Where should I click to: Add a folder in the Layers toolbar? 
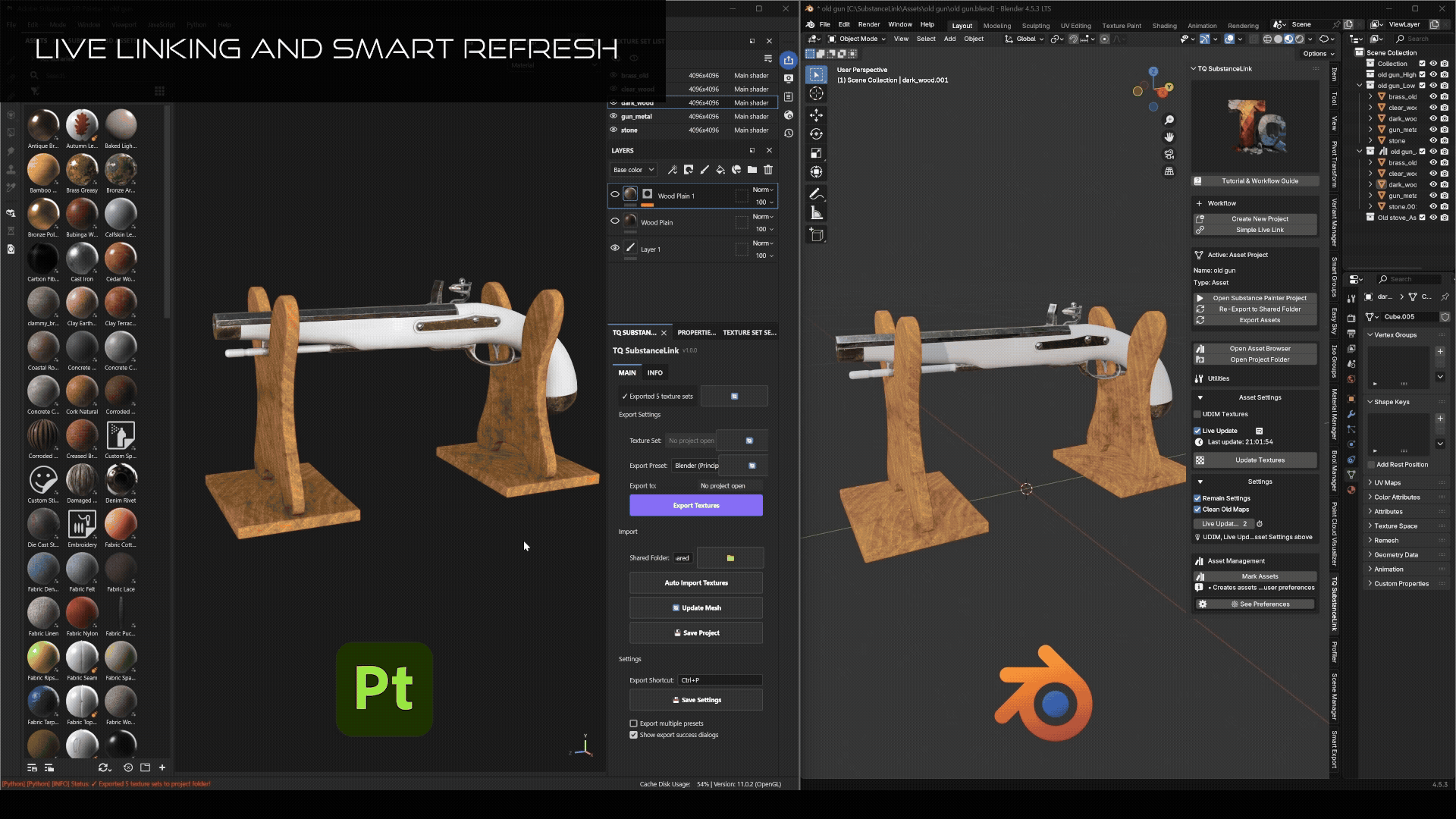point(752,170)
